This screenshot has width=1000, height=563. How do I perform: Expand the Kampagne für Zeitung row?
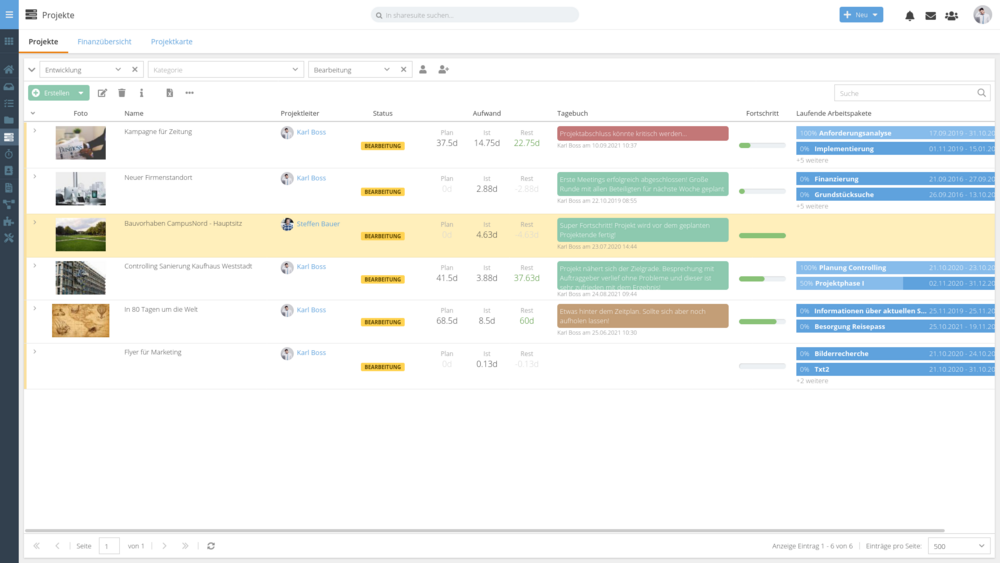click(x=34, y=131)
